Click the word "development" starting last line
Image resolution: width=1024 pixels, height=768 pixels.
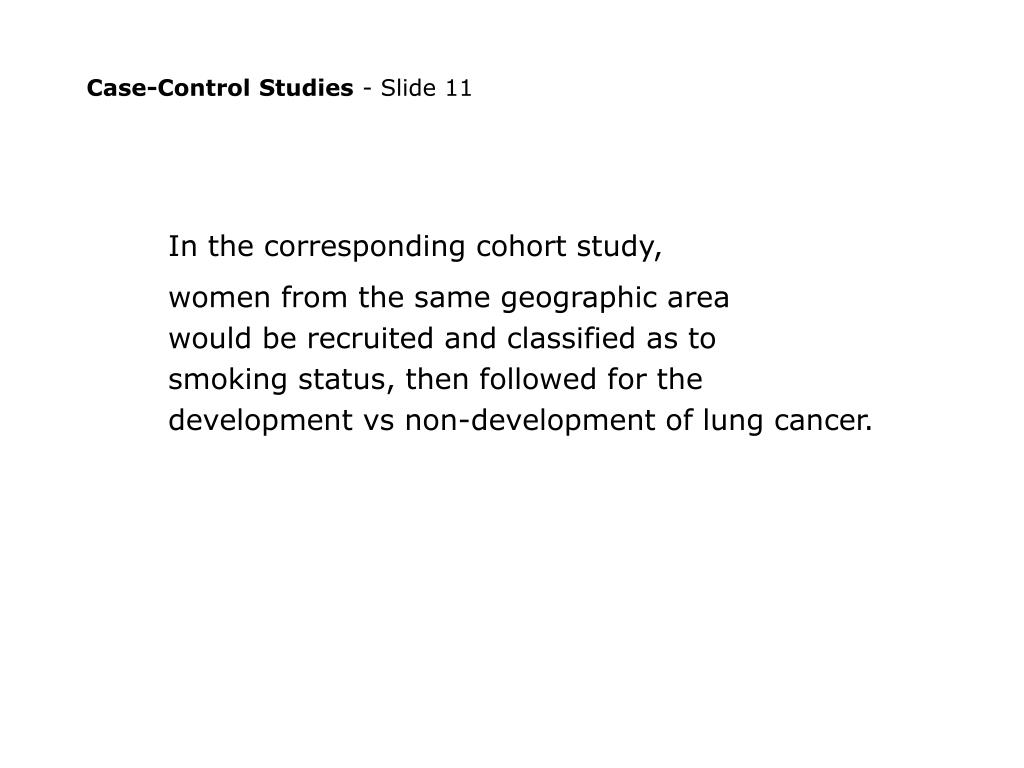coord(261,421)
